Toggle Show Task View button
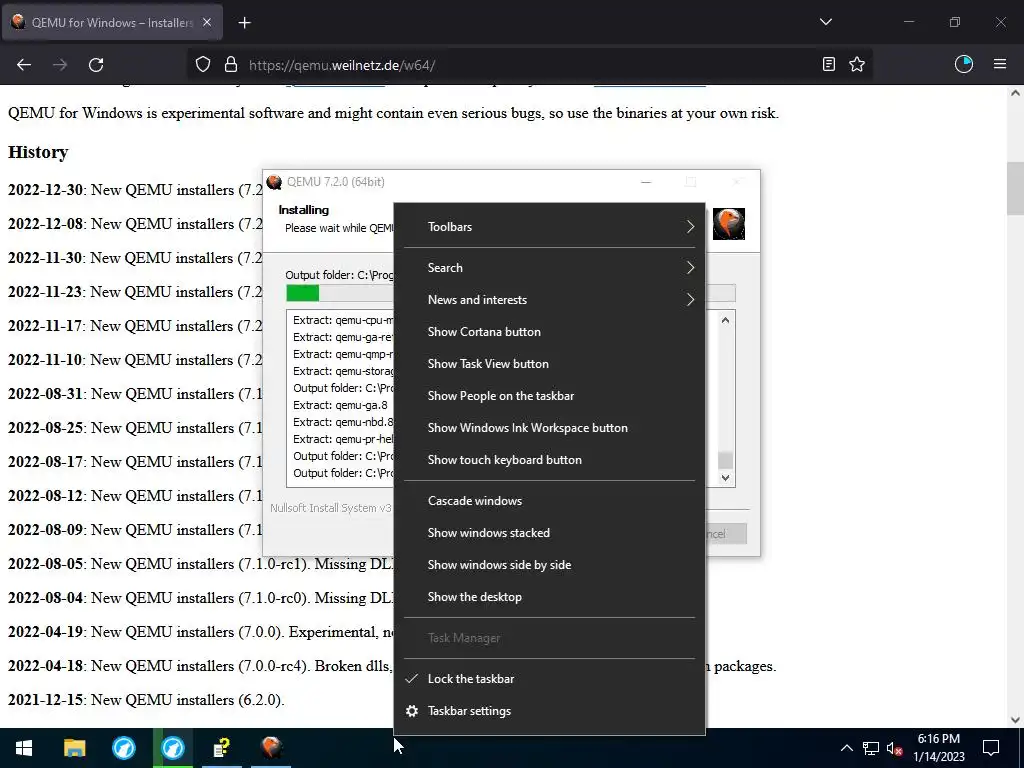 [x=549, y=364]
